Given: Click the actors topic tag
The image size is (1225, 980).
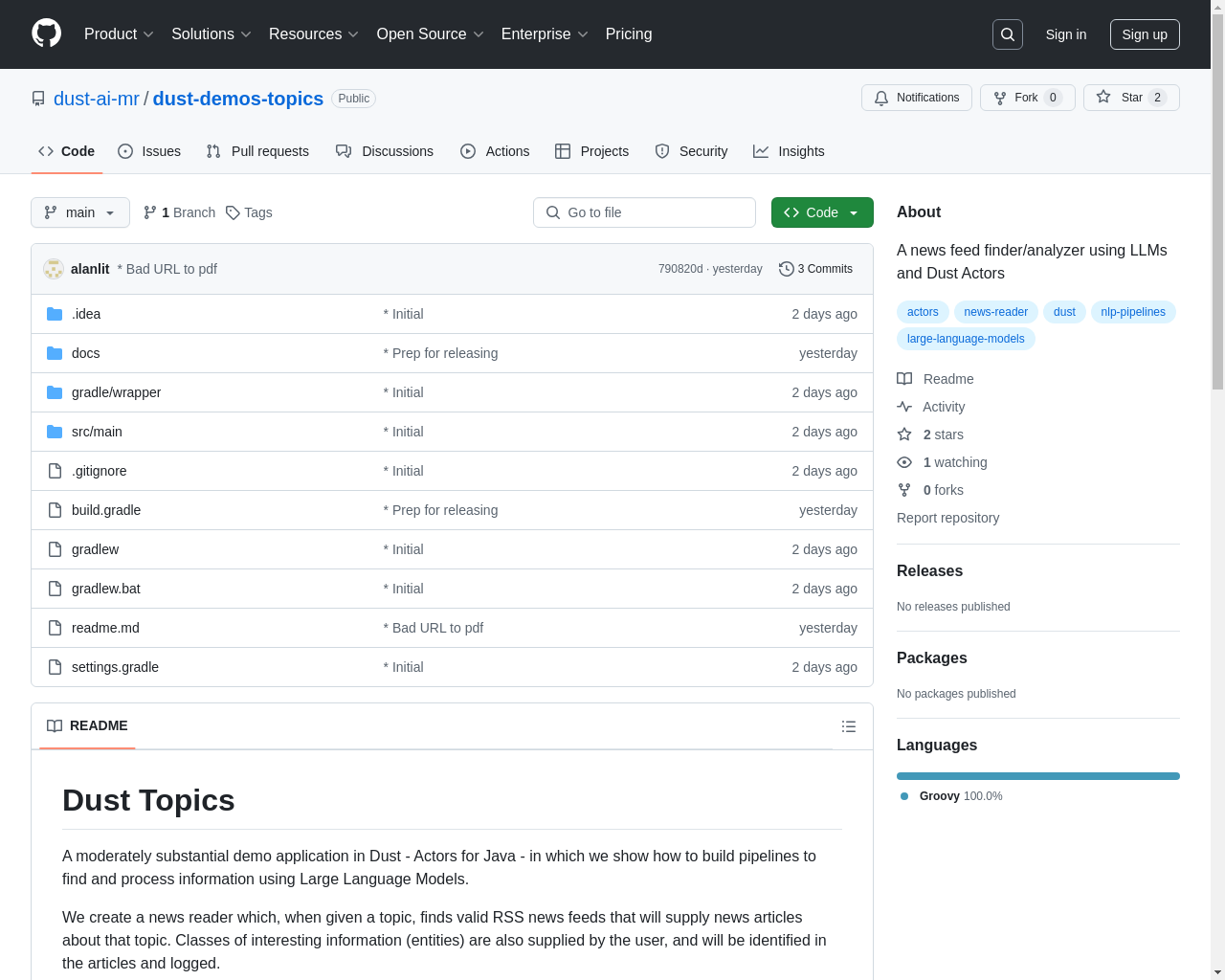Looking at the screenshot, I should 923,312.
